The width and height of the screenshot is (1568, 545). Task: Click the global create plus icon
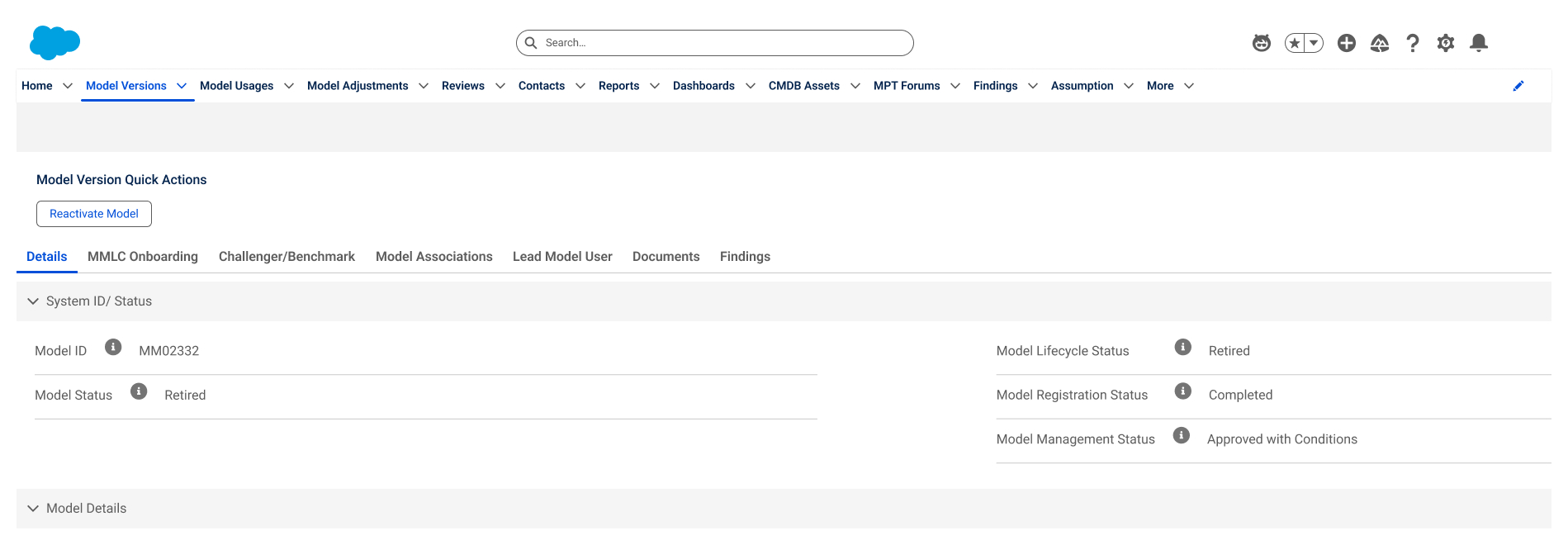[1347, 43]
